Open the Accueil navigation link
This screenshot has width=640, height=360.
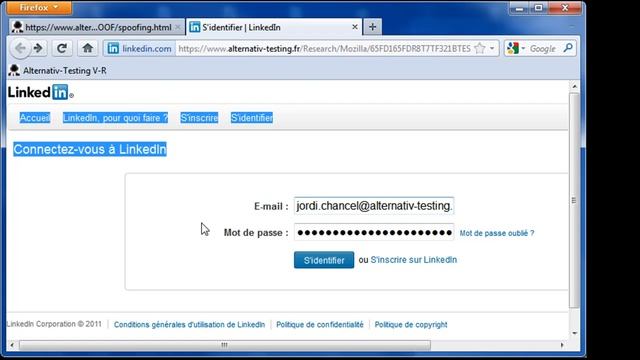point(35,118)
